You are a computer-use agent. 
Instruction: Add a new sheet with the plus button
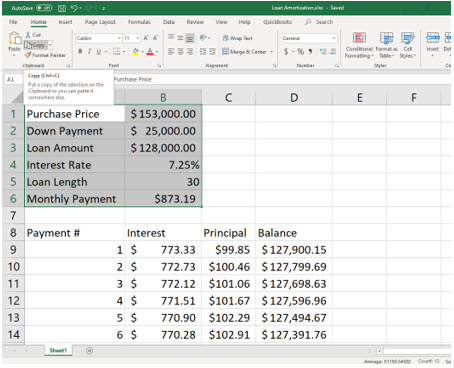[x=89, y=351]
